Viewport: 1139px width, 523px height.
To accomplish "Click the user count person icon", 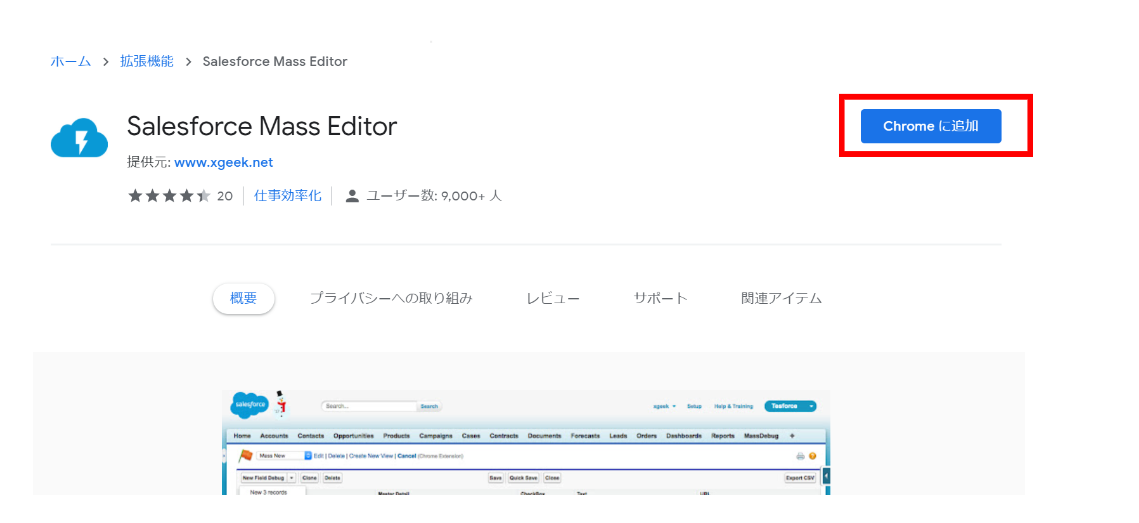I will tap(352, 195).
